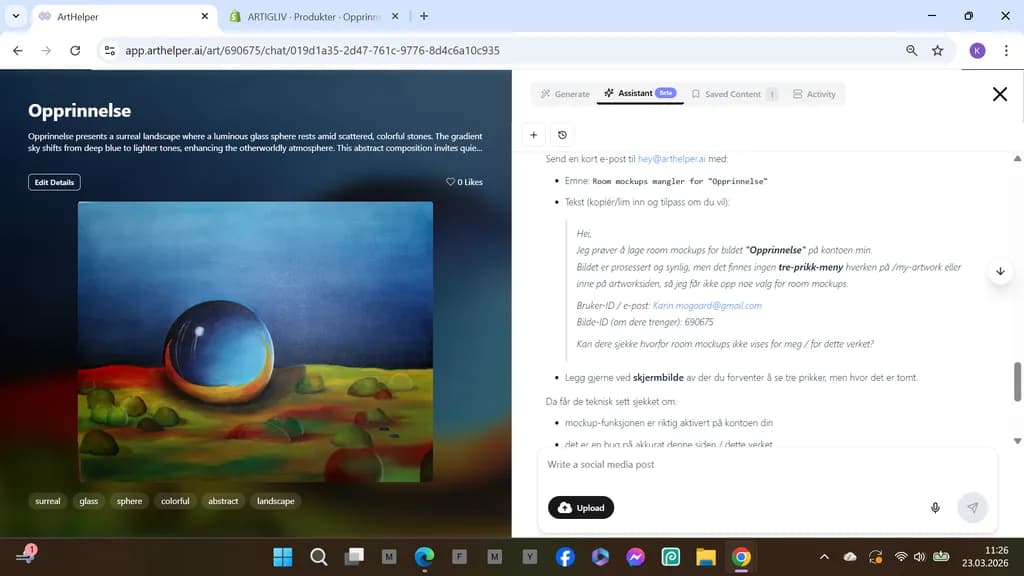Close the assistant panel with the X
The width and height of the screenshot is (1024, 576).
(1000, 94)
